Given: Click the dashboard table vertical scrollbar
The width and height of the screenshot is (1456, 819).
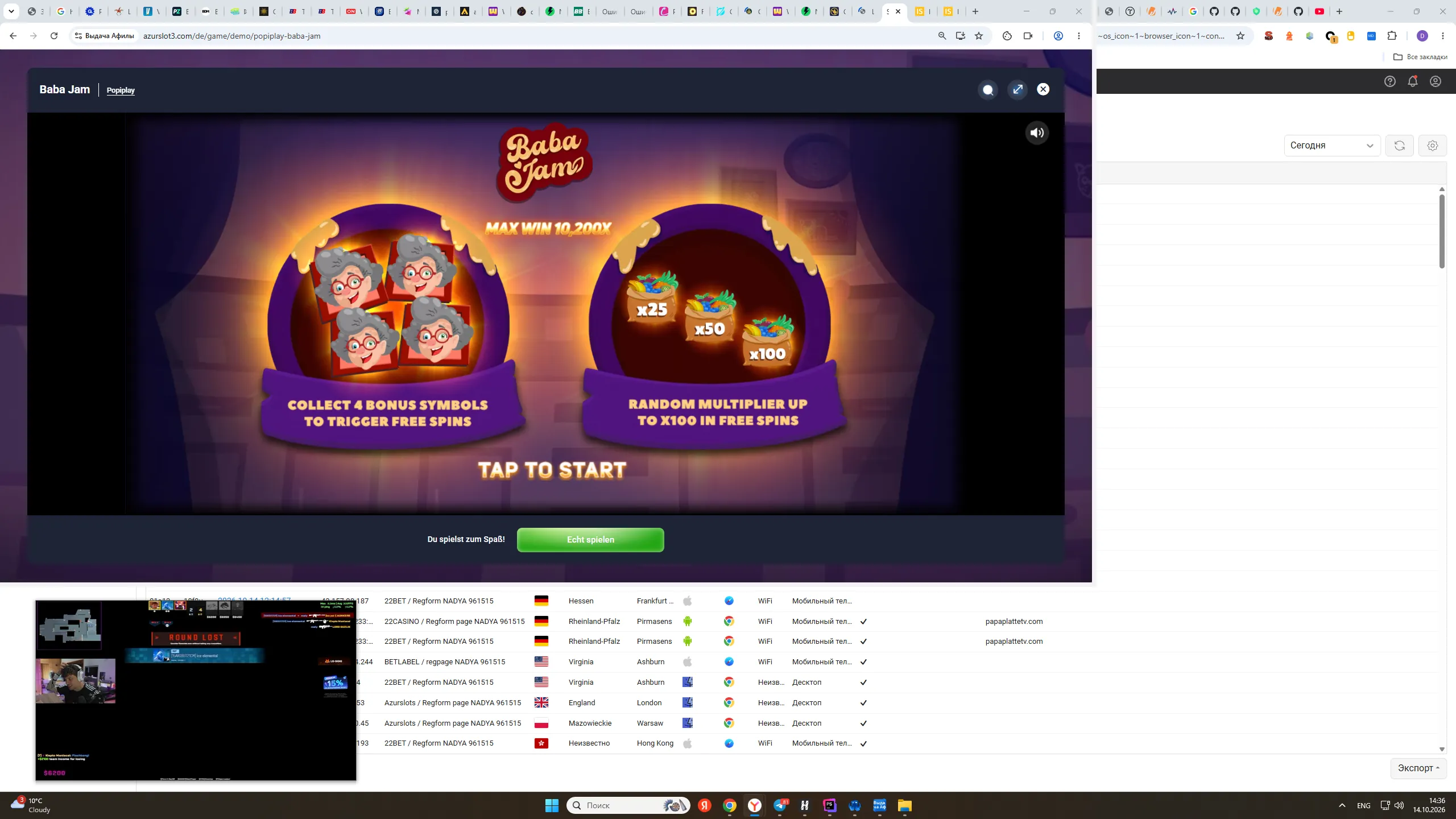Looking at the screenshot, I should pyautogui.click(x=1442, y=231).
